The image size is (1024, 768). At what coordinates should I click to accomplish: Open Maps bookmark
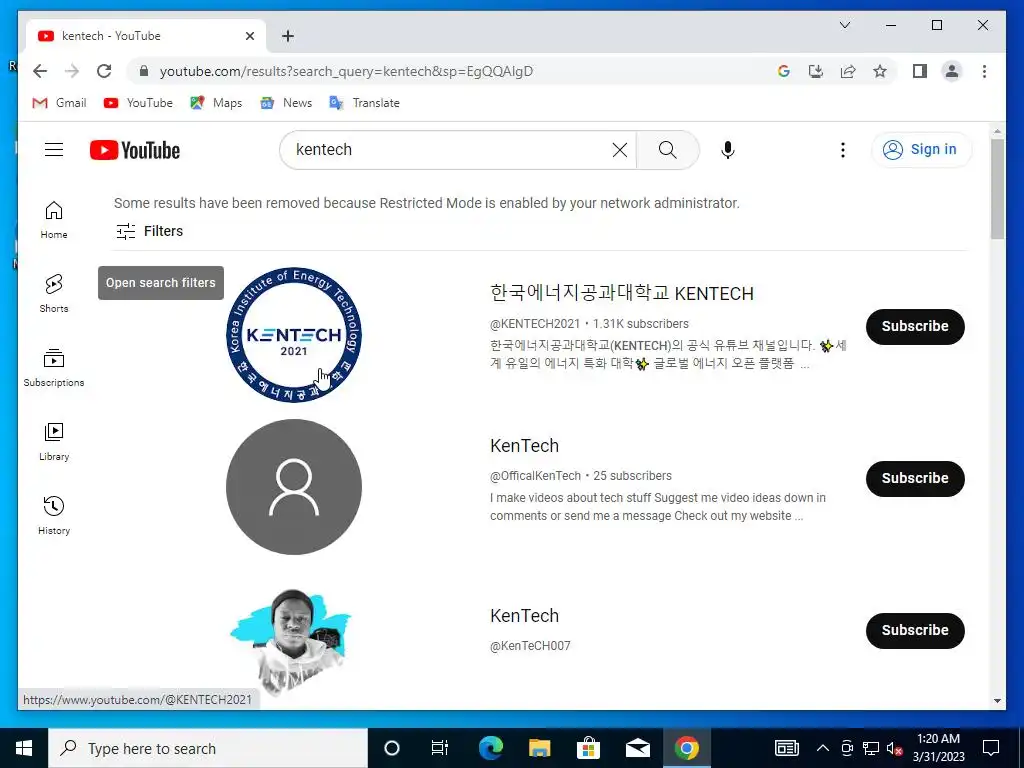click(216, 103)
